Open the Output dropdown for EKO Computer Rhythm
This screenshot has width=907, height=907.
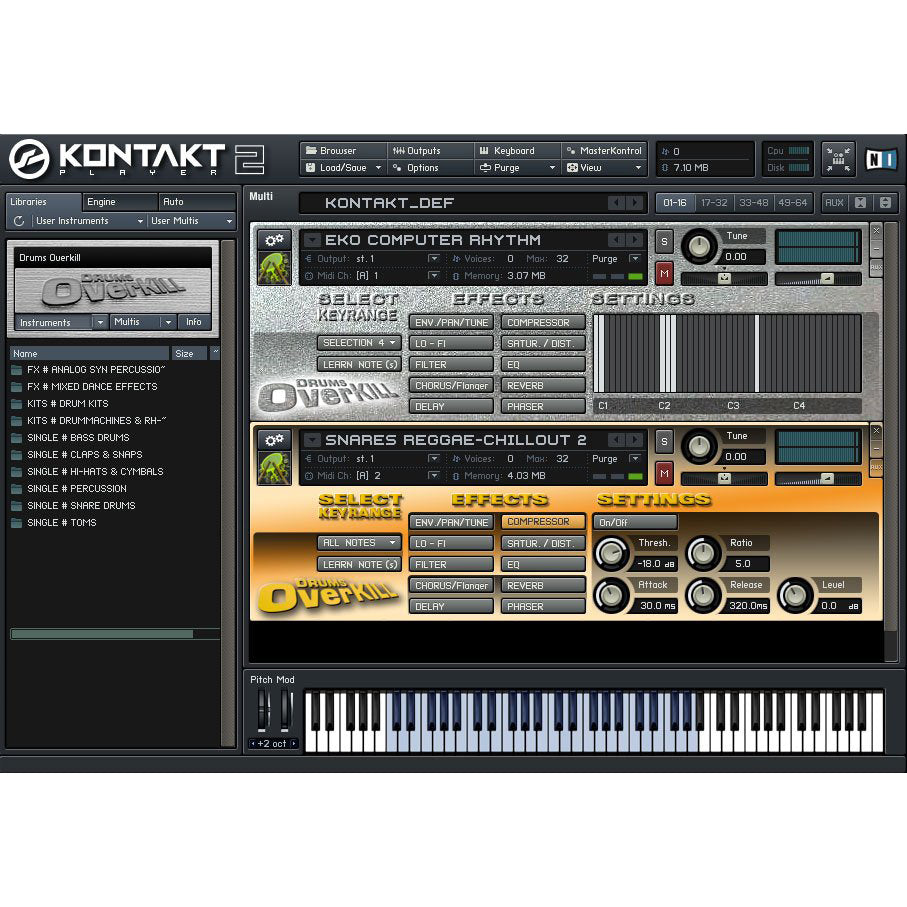tap(433, 258)
